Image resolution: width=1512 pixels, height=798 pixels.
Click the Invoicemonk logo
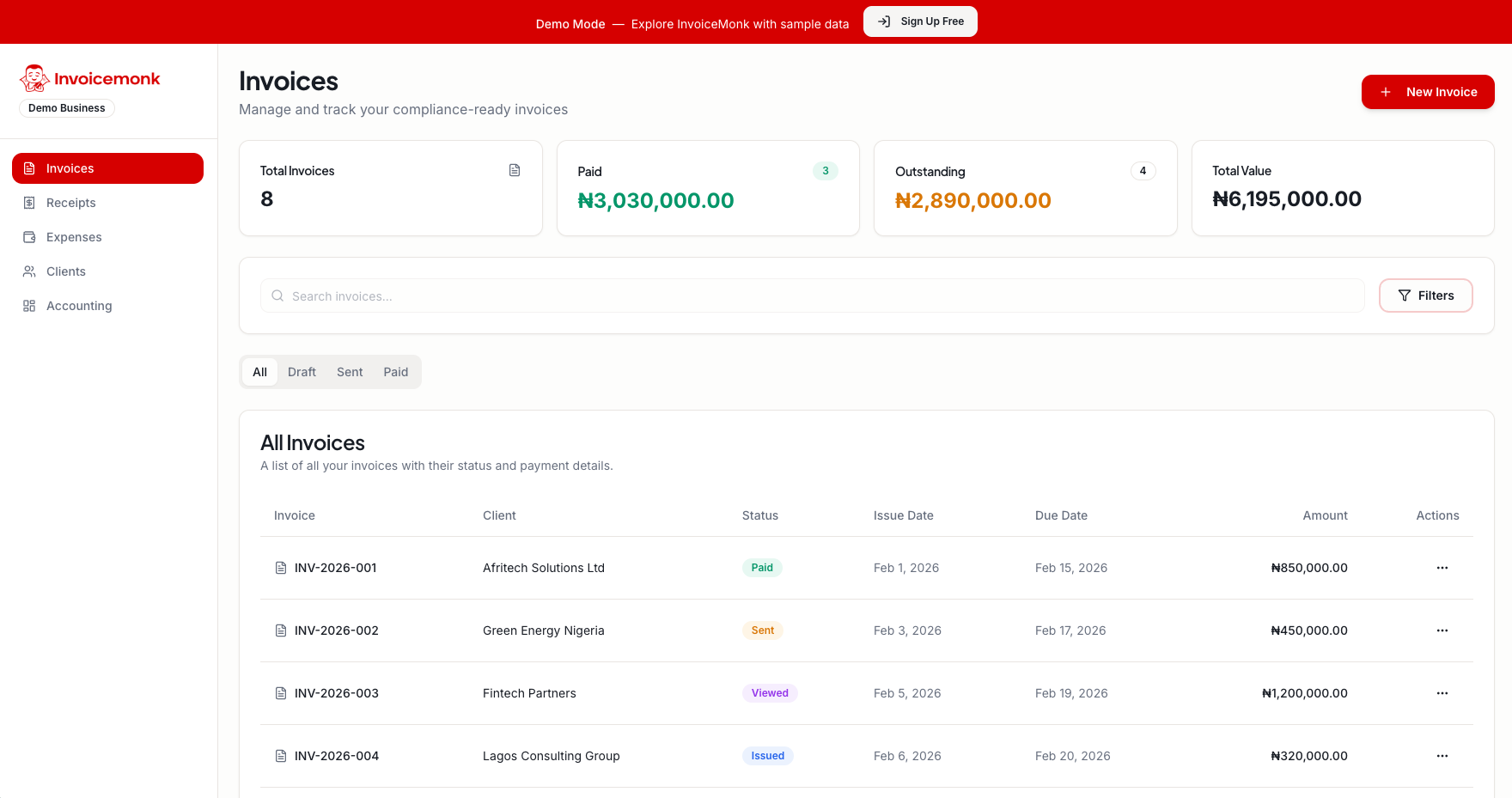click(x=90, y=78)
